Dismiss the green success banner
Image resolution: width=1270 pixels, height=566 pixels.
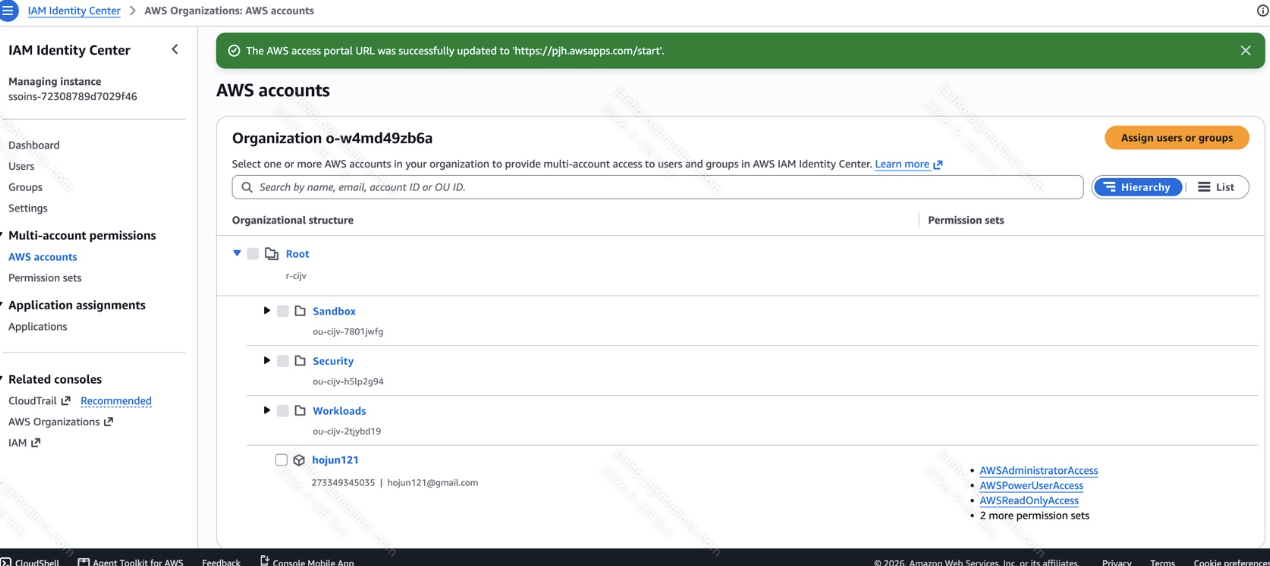tap(1245, 51)
